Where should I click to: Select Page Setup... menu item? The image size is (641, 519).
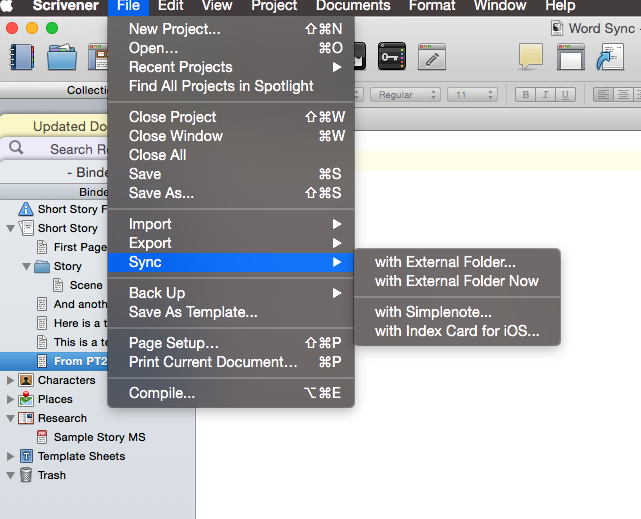click(231, 343)
